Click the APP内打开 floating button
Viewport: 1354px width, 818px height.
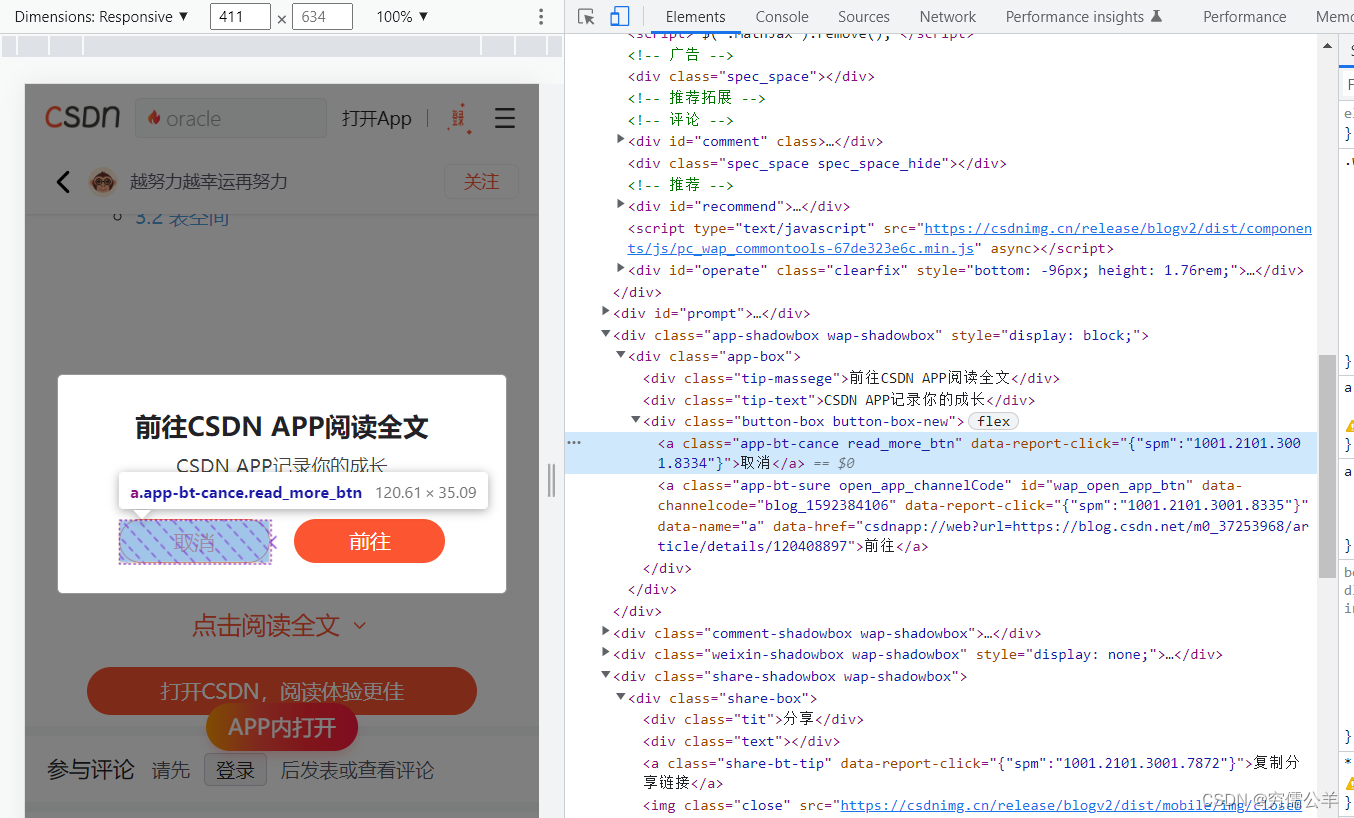click(x=282, y=727)
